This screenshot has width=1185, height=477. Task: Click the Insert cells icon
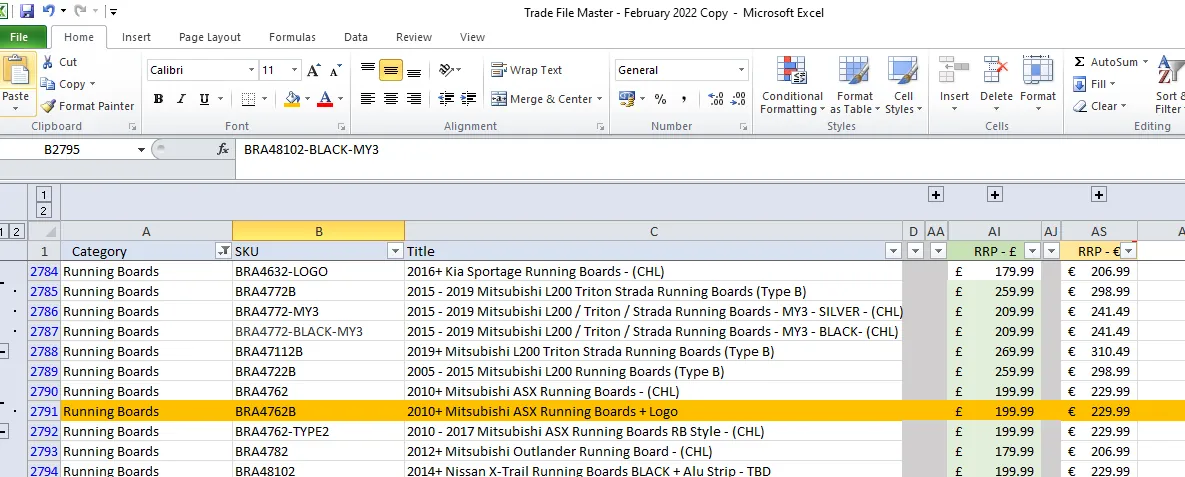[x=954, y=70]
